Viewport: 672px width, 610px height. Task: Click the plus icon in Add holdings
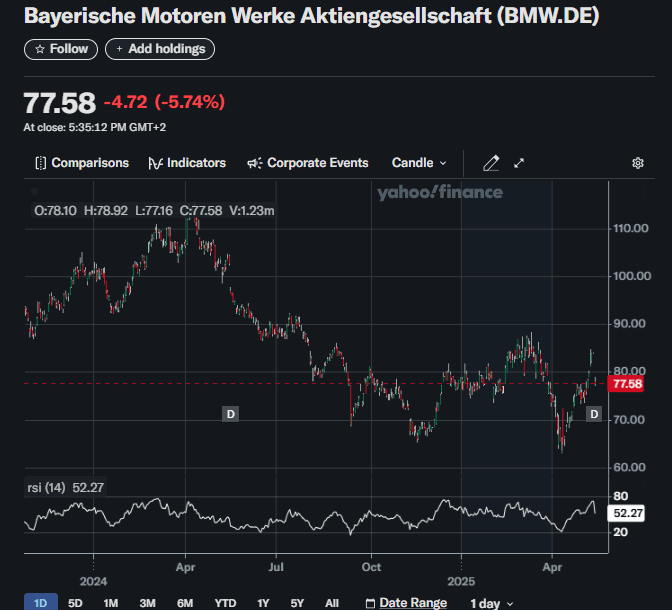click(119, 49)
